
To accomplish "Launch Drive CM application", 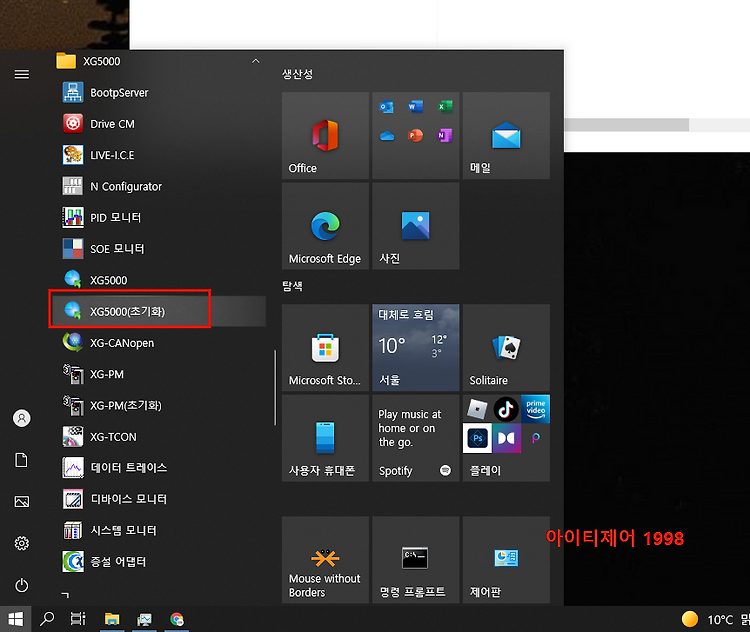I will coord(158,124).
